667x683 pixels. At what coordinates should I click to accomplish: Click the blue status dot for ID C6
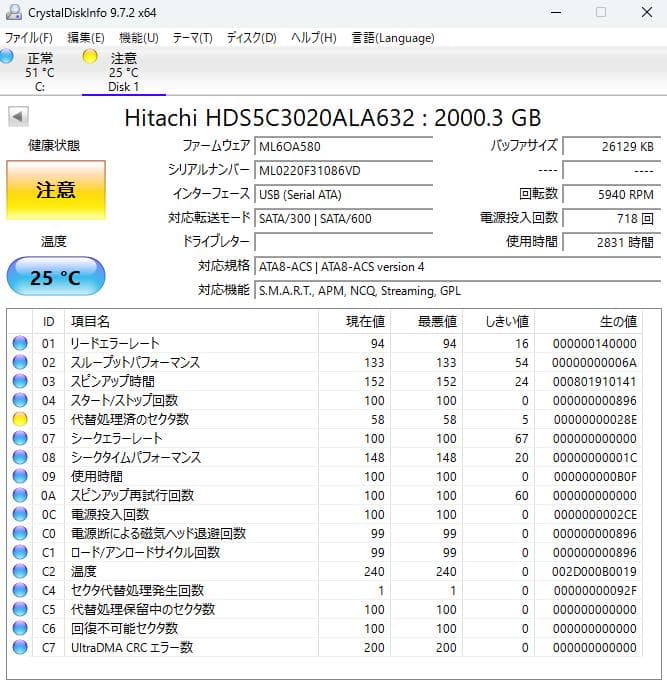click(x=20, y=629)
